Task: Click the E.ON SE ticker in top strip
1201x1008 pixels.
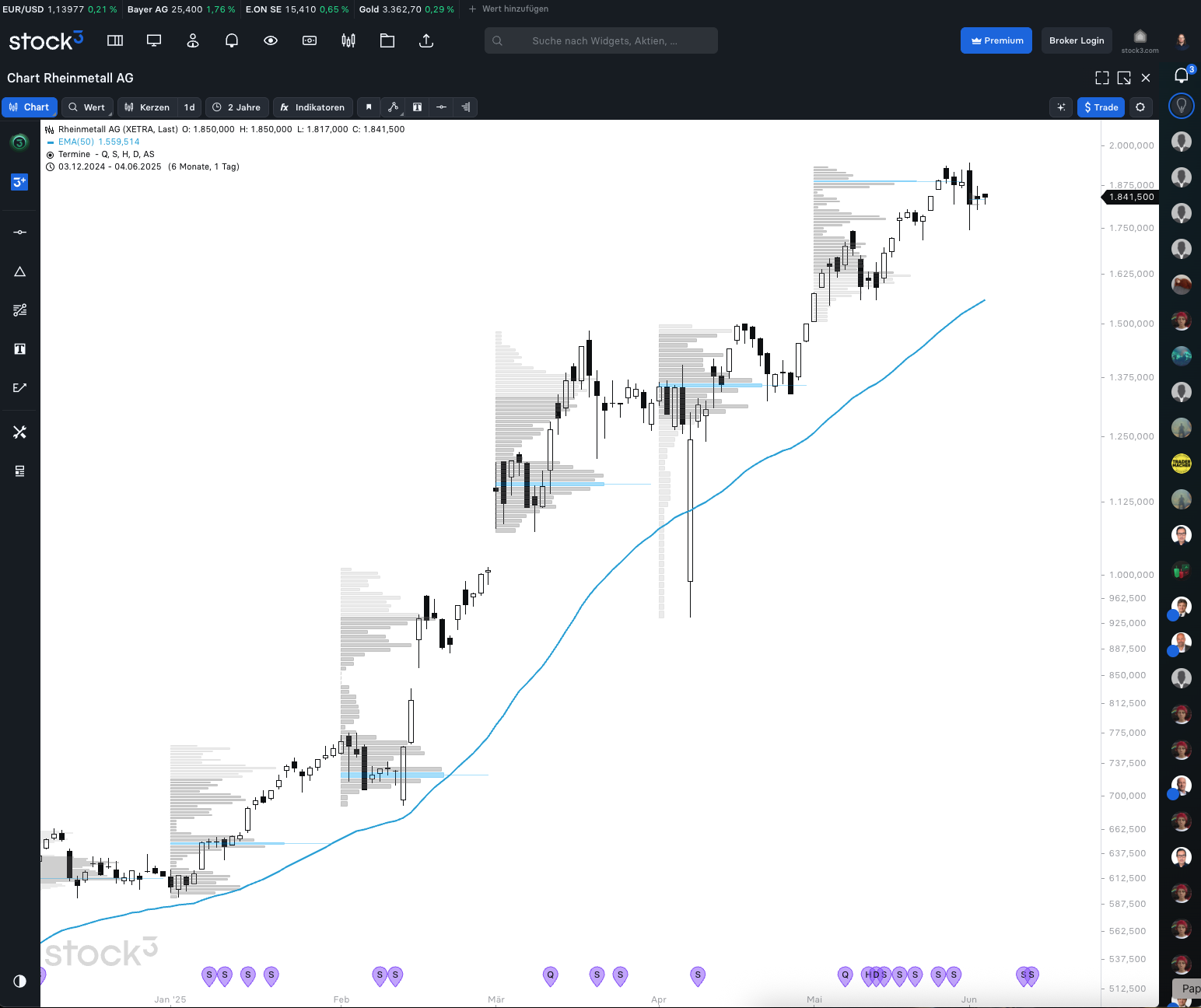Action: (x=297, y=9)
